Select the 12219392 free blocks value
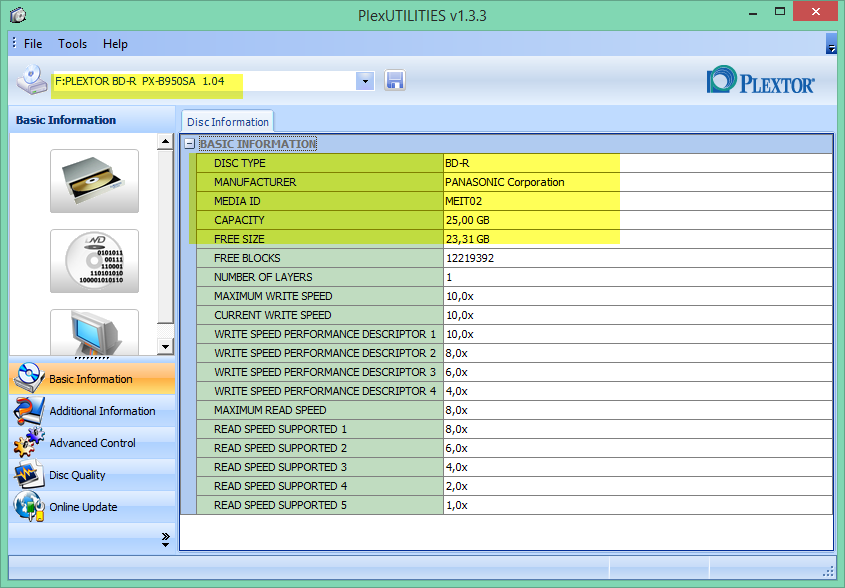The width and height of the screenshot is (845, 588). pyautogui.click(x=470, y=258)
